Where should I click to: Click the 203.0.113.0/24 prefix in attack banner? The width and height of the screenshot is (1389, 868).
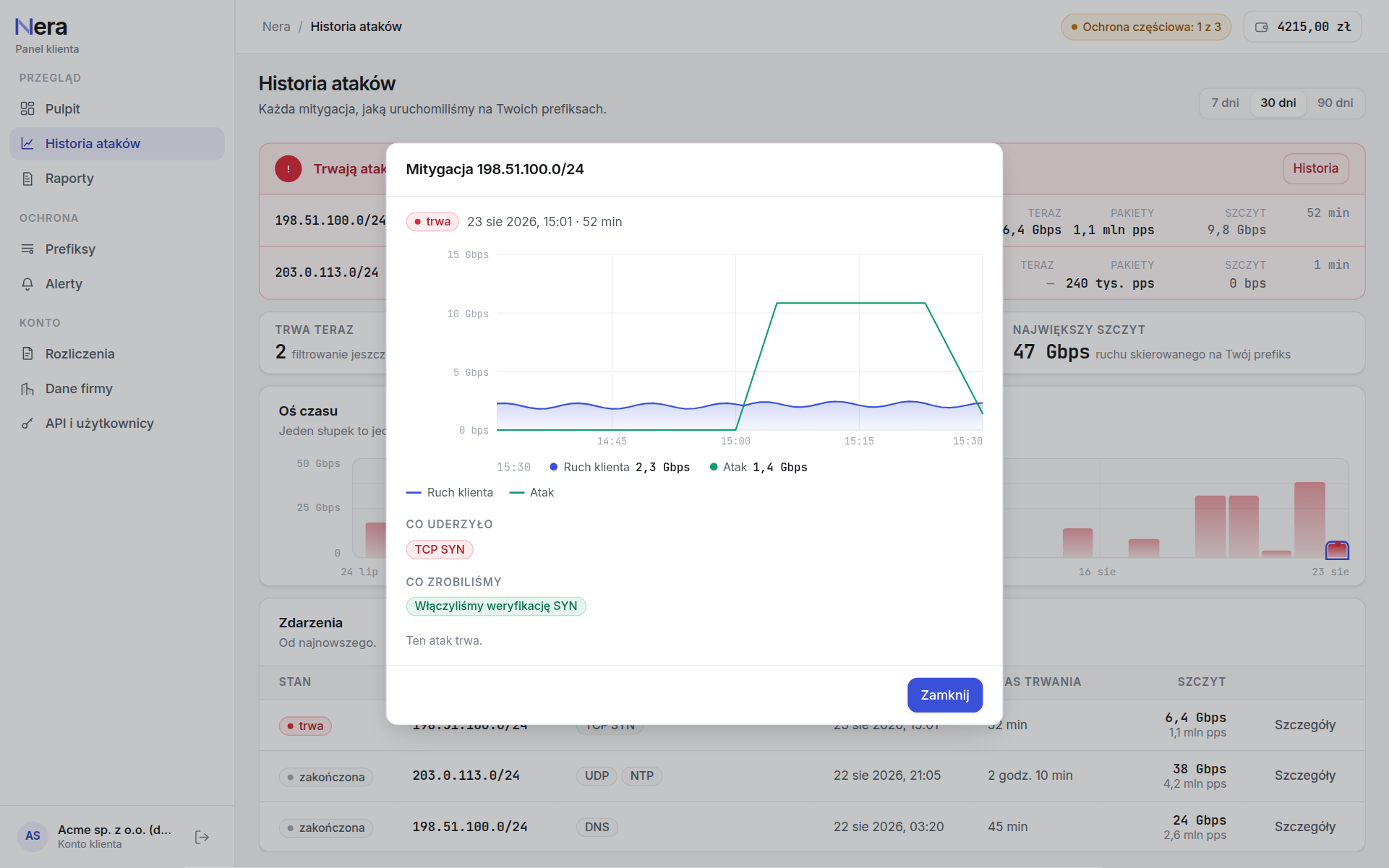click(x=327, y=273)
